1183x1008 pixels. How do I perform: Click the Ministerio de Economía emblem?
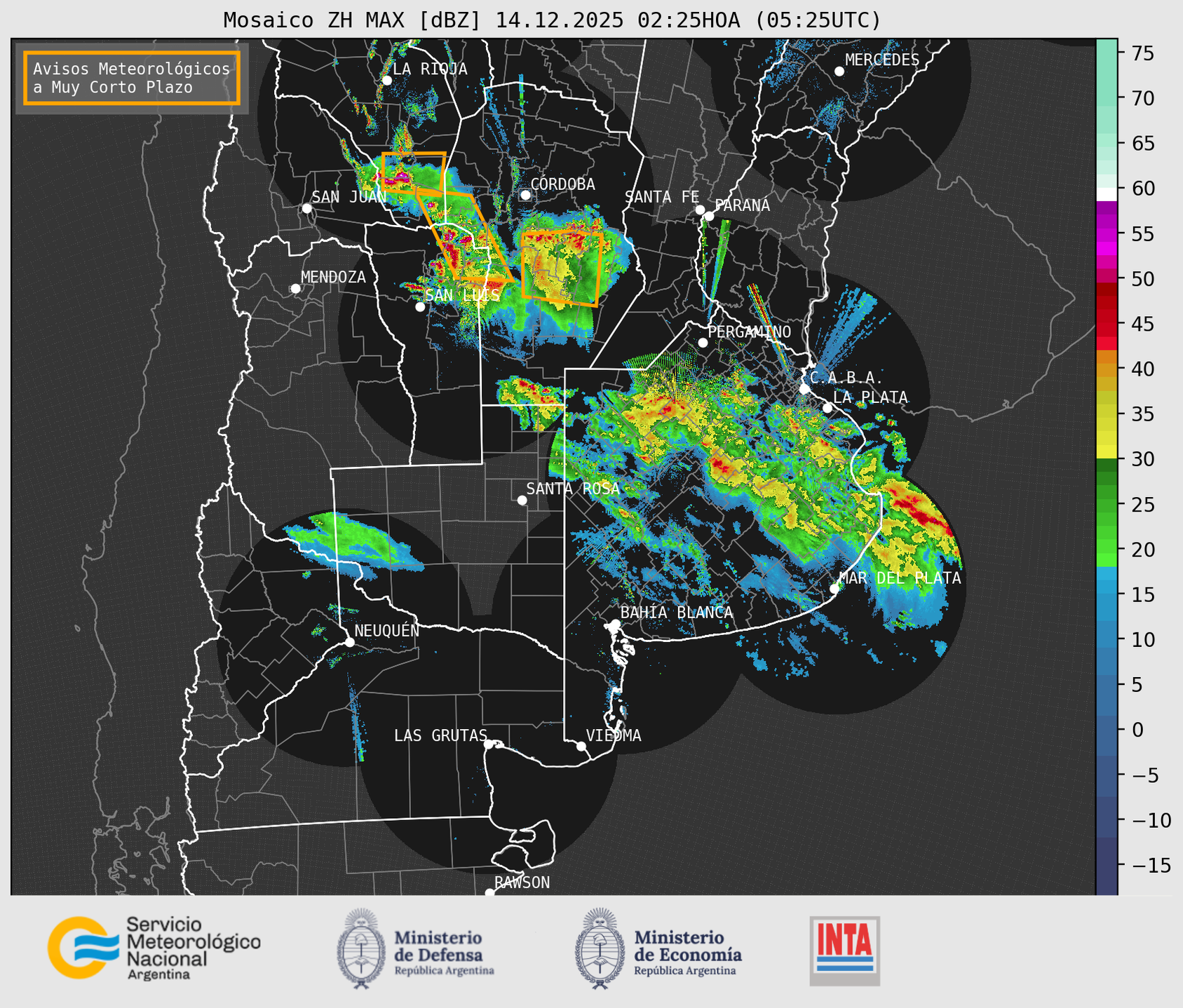(600, 948)
